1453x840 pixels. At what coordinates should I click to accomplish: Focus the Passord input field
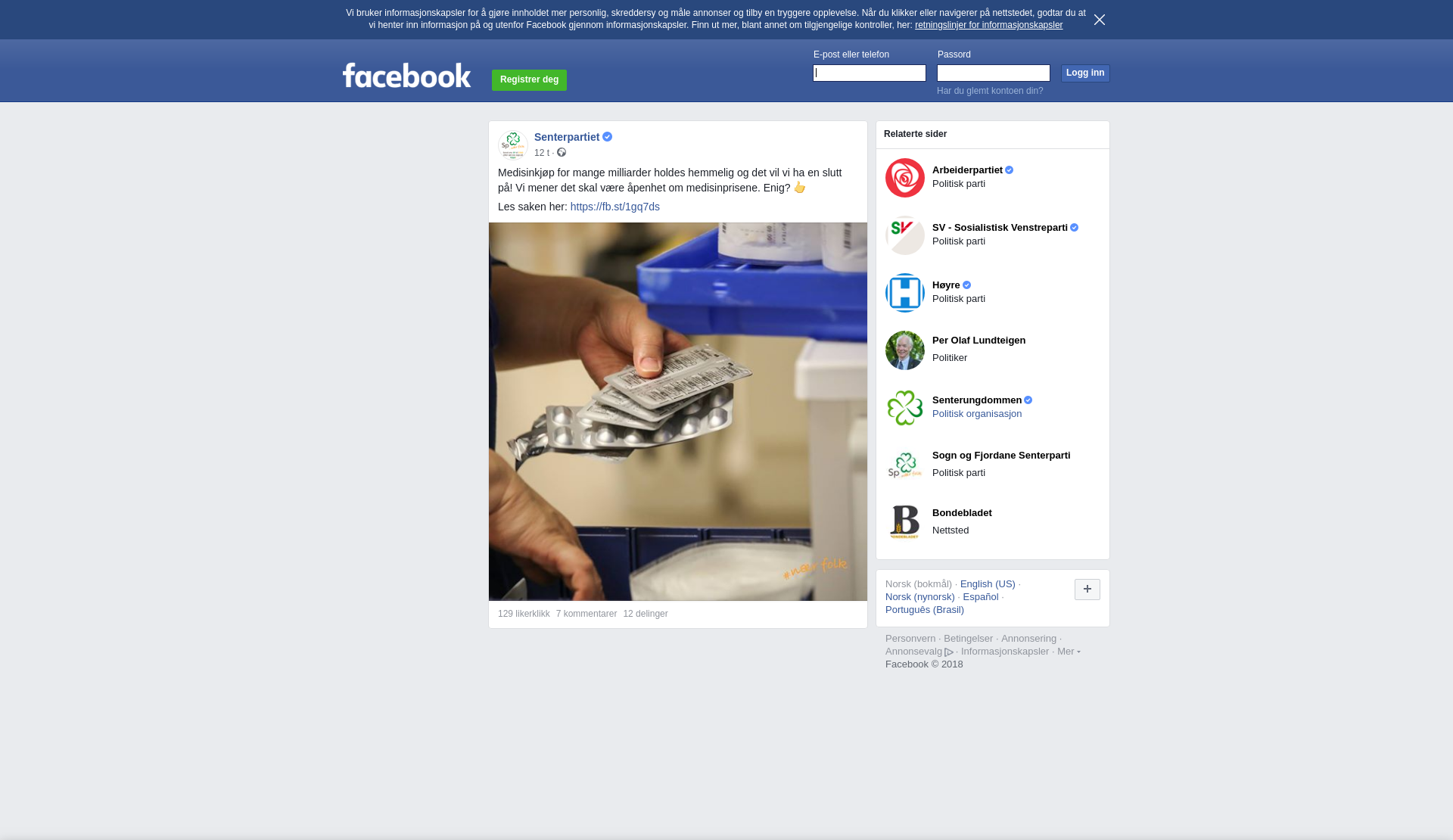click(994, 73)
